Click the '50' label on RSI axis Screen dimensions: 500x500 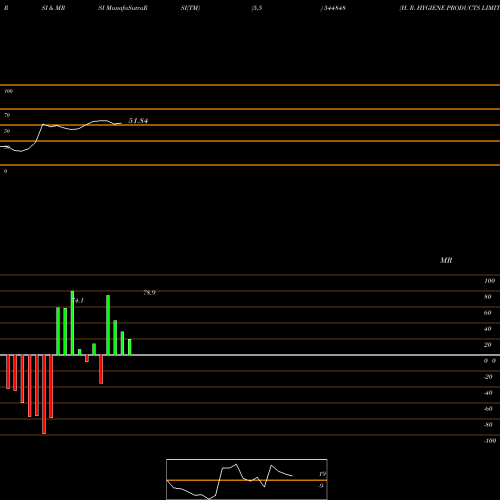[7, 131]
